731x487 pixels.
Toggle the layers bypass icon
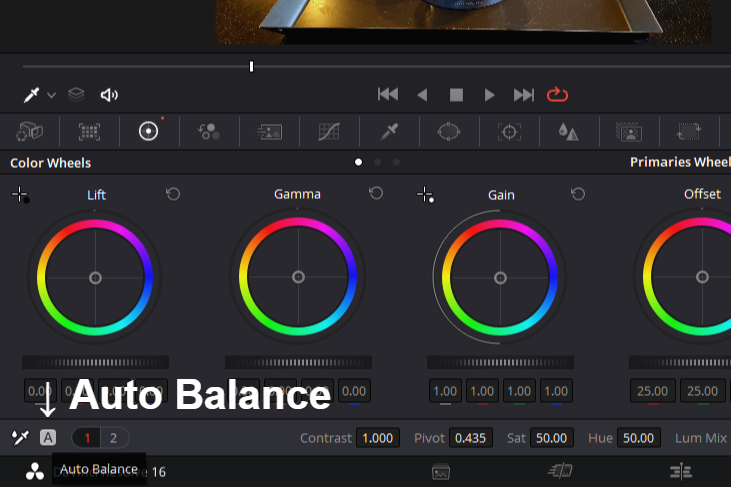(76, 95)
